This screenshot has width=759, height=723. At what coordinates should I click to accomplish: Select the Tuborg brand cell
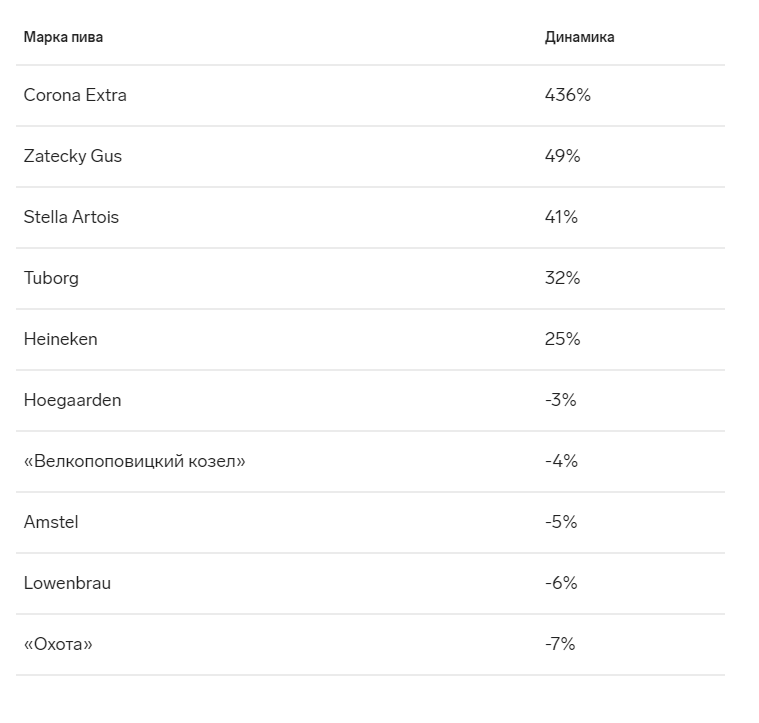tap(51, 278)
